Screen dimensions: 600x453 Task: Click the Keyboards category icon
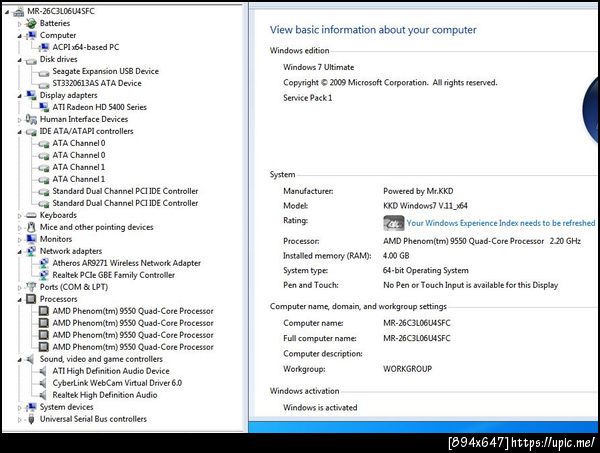(31, 215)
